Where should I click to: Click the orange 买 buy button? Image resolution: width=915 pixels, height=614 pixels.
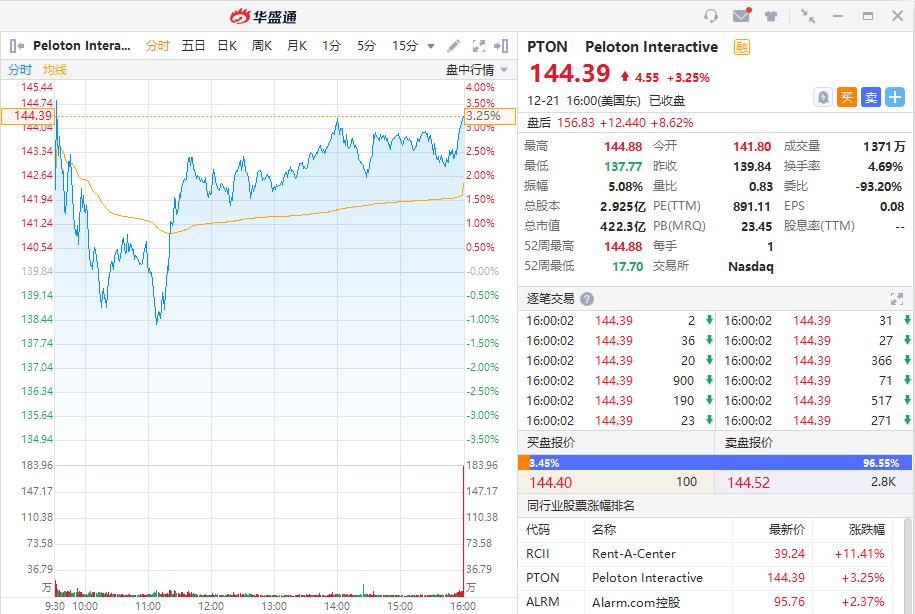(x=847, y=97)
